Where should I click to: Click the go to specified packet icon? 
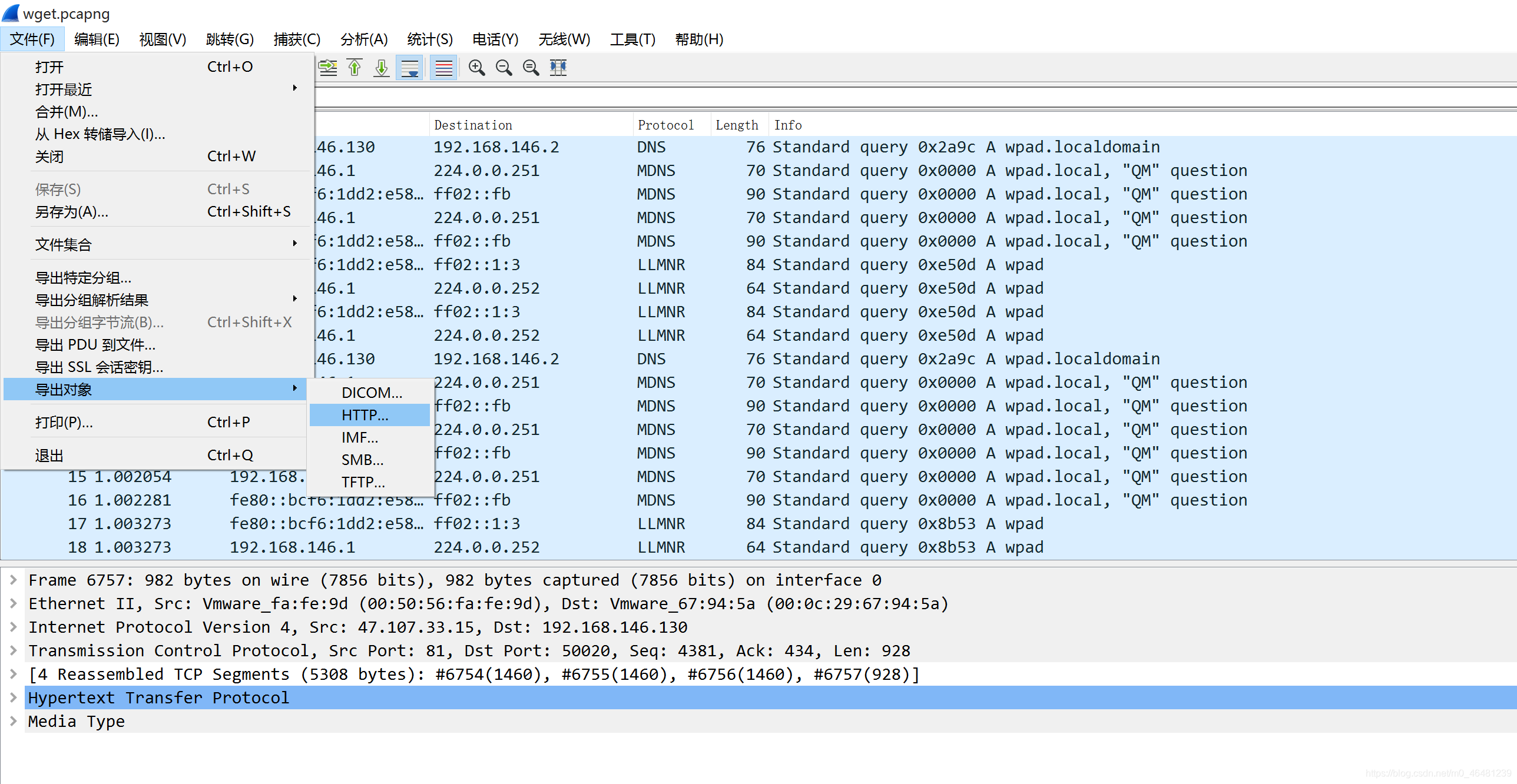click(328, 68)
